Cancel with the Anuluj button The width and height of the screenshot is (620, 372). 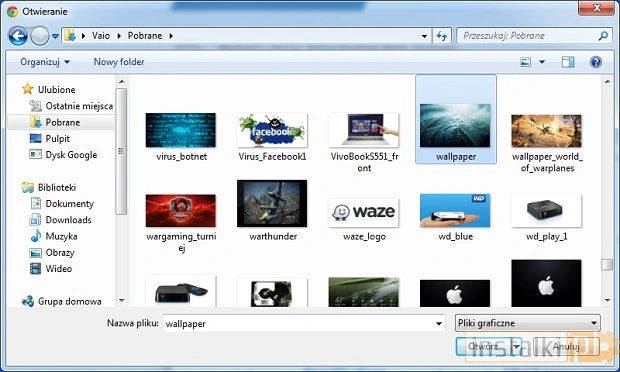click(x=566, y=347)
